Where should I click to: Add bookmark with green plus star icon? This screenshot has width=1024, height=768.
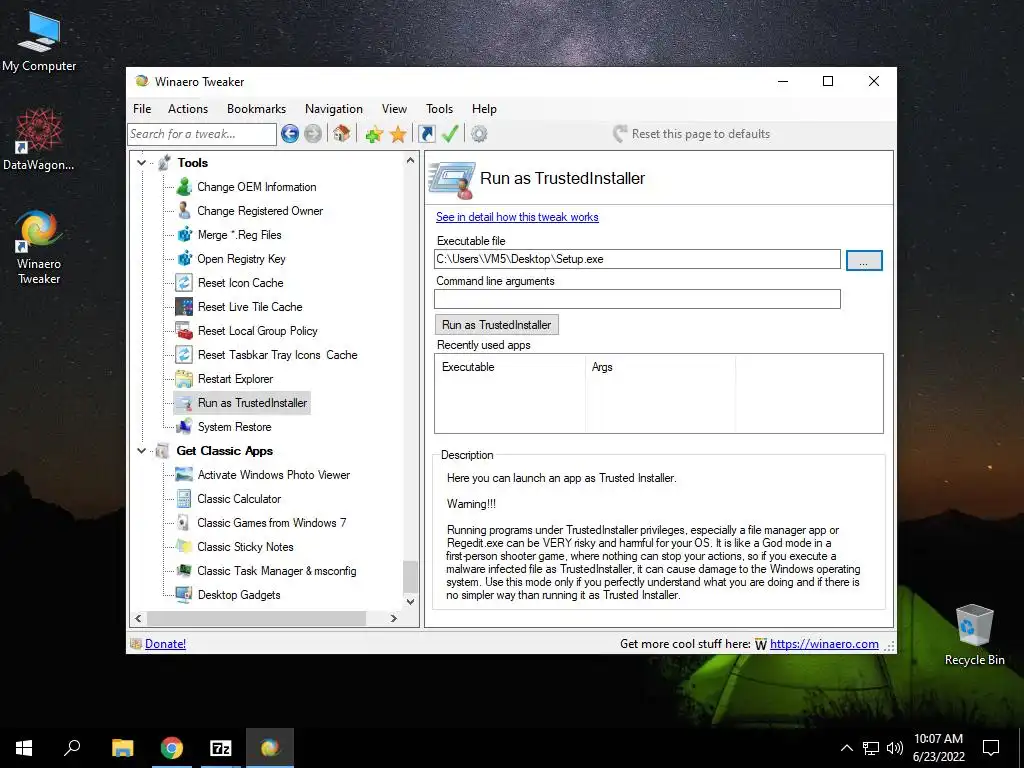coord(374,135)
